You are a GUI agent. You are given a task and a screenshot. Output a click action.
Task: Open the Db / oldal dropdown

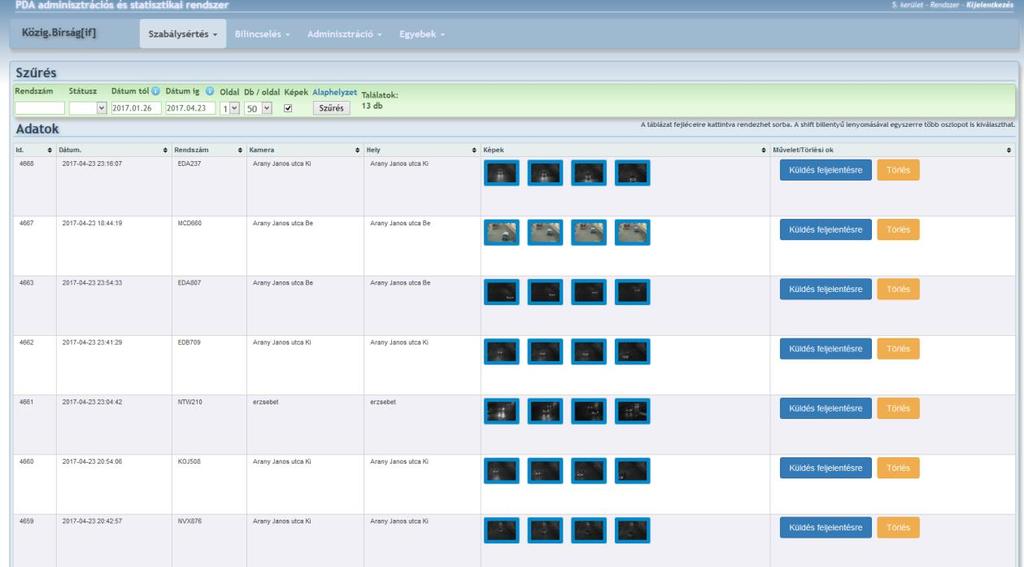pyautogui.click(x=258, y=108)
